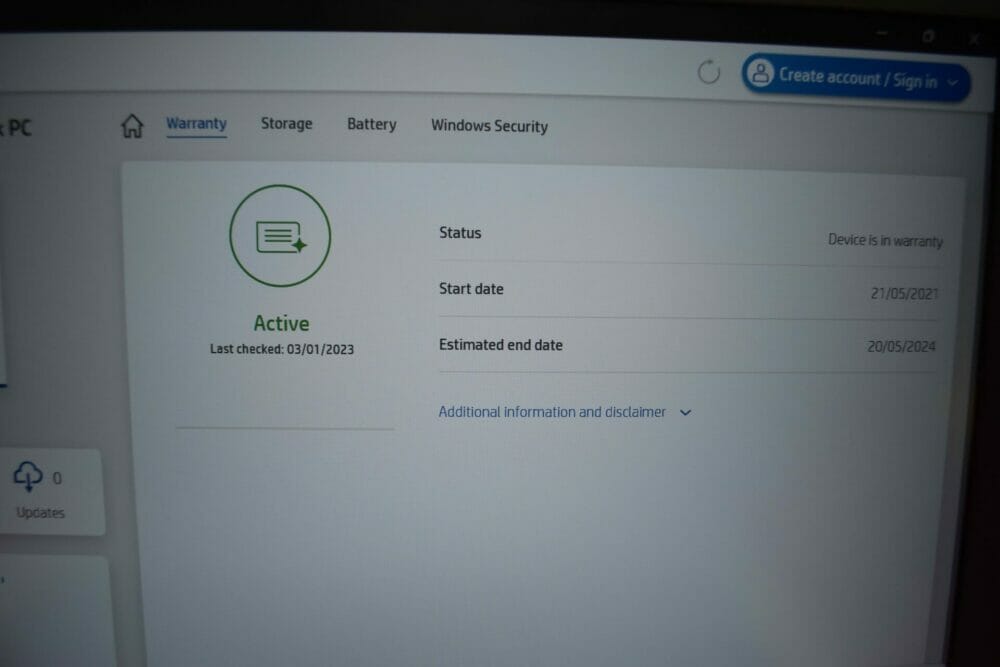Screen dimensions: 1000x667
Task: Click the Estimated end date label
Action: 501,345
